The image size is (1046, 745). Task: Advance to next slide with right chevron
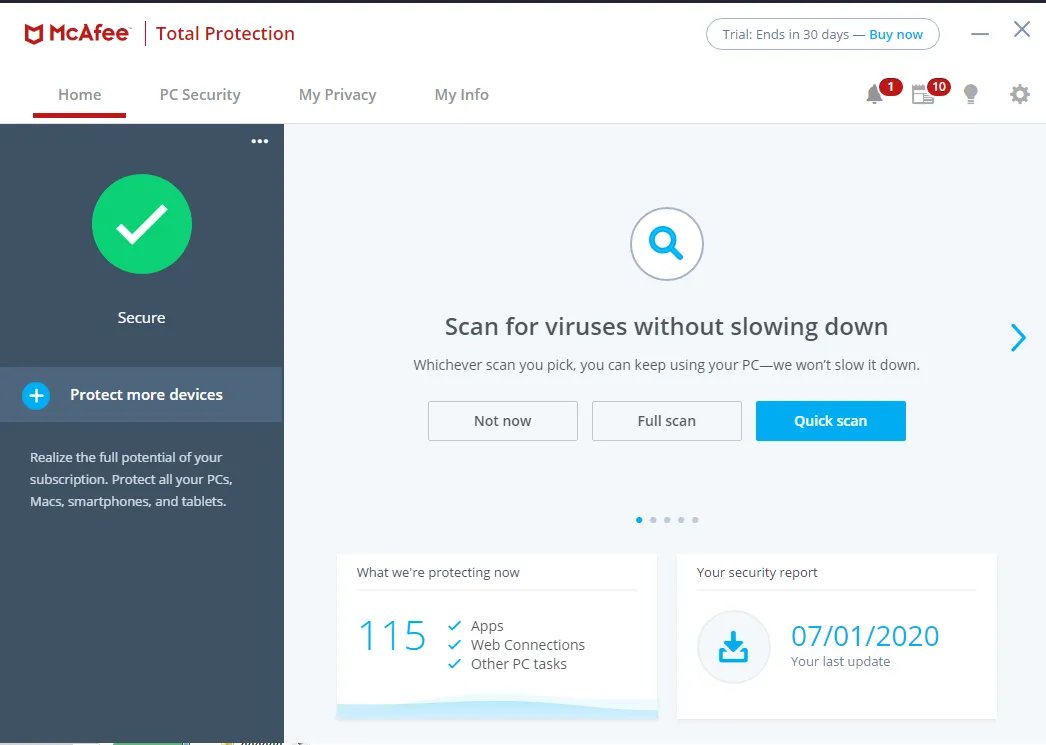point(1018,338)
